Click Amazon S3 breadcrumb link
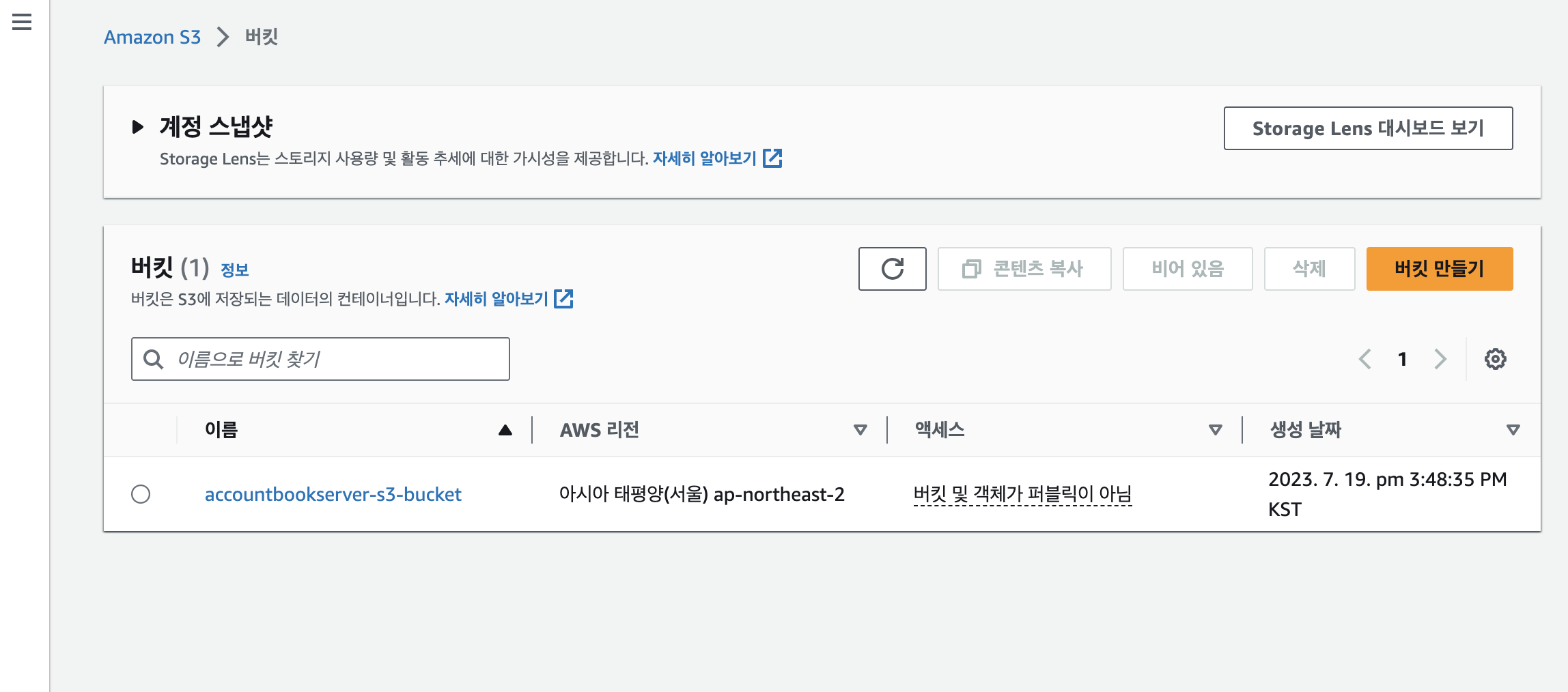1568x692 pixels. click(x=152, y=37)
